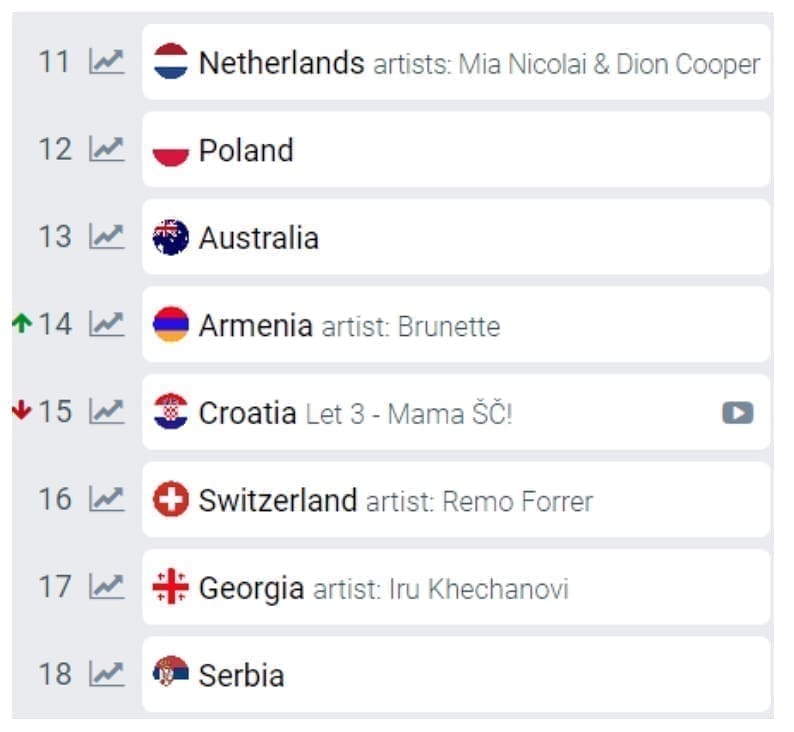Open the chart icon for Switzerland's row
This screenshot has height=732, width=794.
pyautogui.click(x=106, y=499)
